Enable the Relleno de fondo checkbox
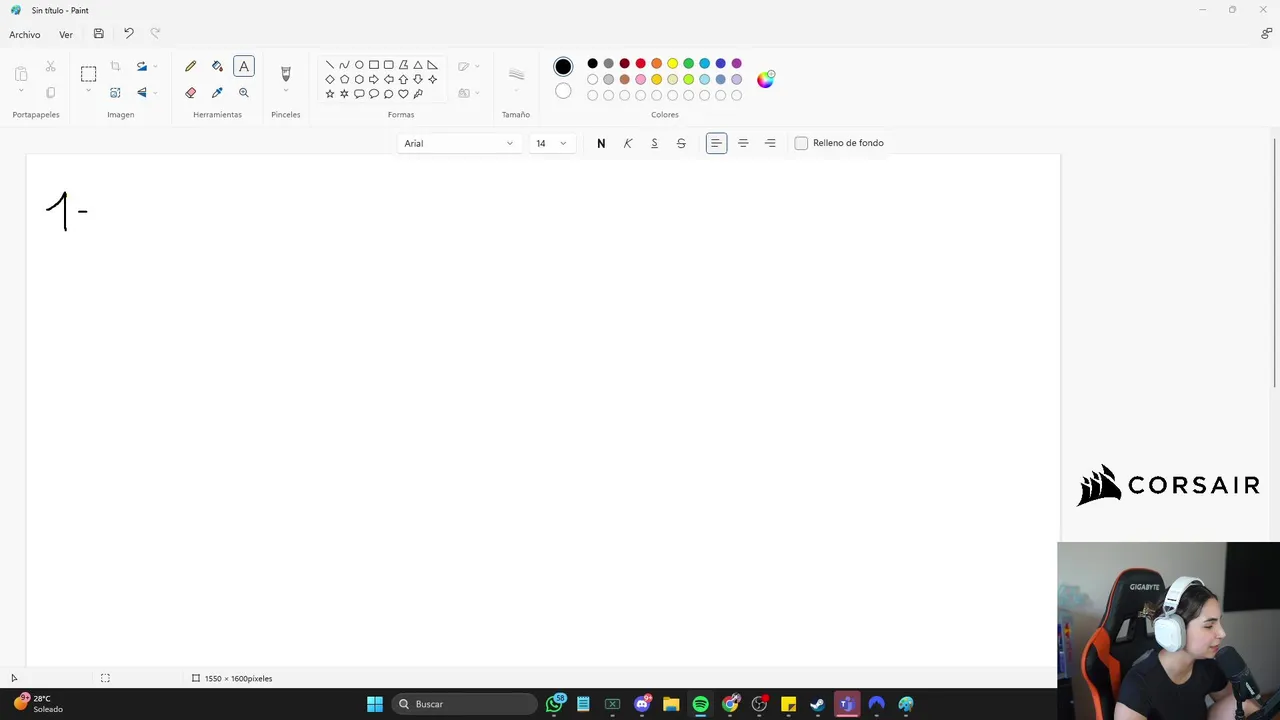Viewport: 1280px width, 720px height. 801,143
